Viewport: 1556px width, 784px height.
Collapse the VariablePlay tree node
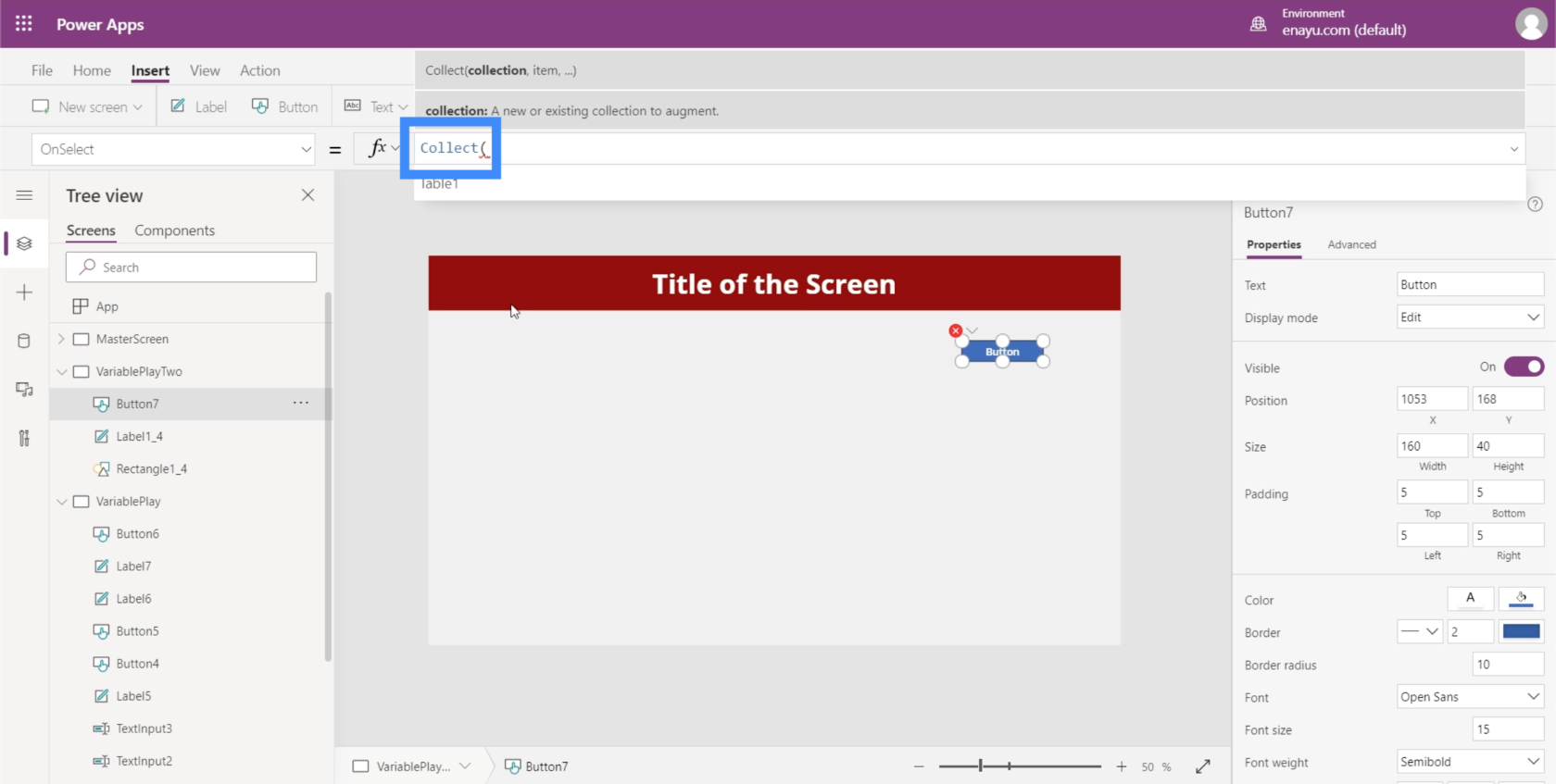(61, 501)
